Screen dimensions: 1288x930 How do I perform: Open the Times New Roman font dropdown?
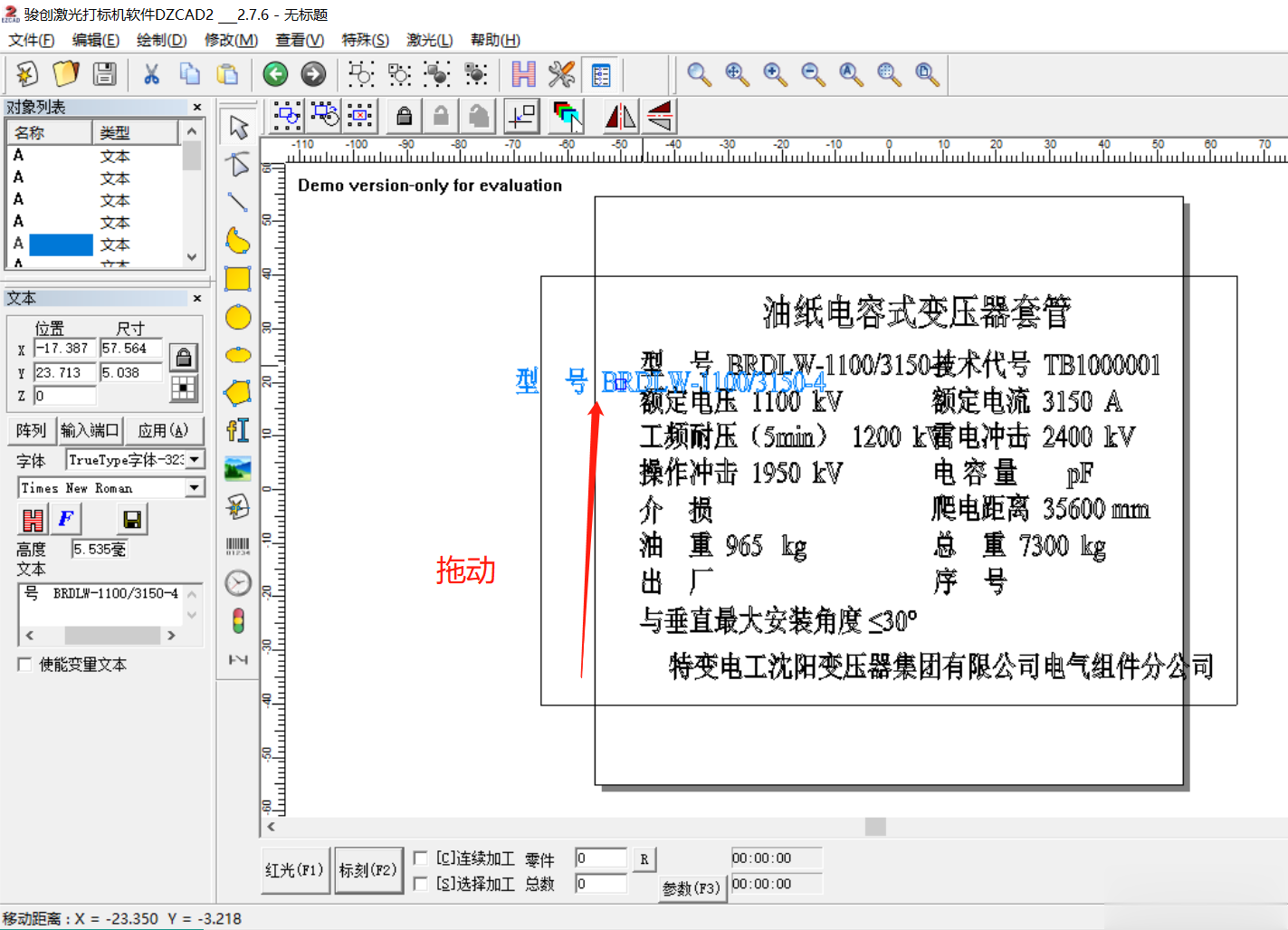(x=196, y=488)
